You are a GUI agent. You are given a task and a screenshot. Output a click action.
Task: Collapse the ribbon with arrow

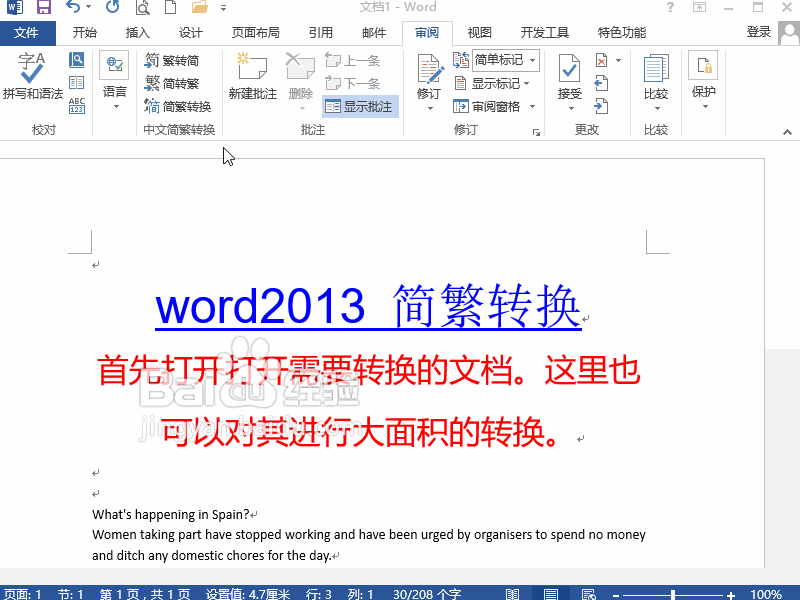(x=787, y=132)
